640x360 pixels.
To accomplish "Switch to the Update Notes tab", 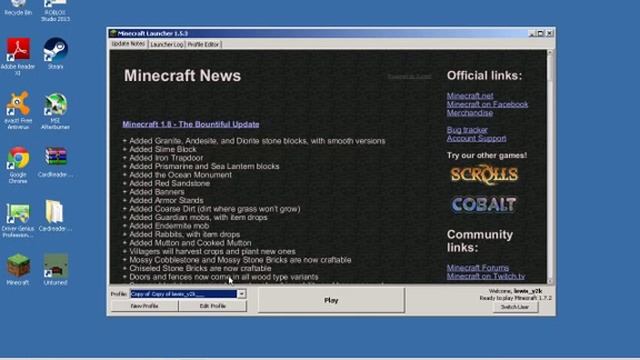I will [128, 44].
